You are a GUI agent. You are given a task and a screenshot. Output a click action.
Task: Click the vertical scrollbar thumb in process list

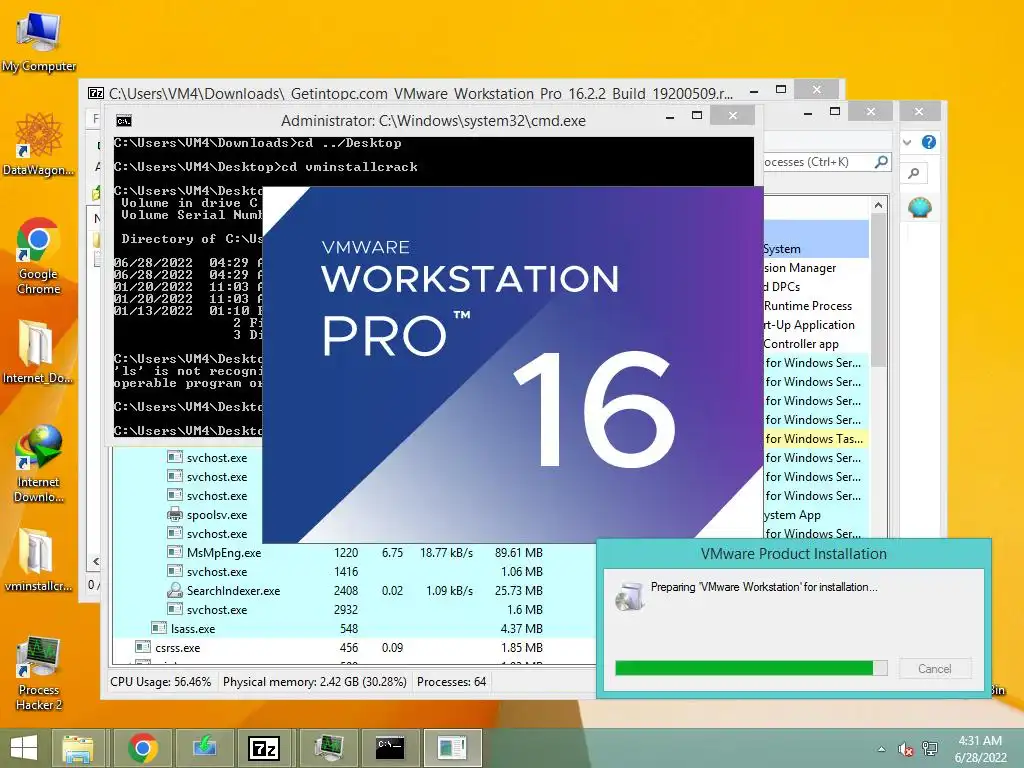(x=878, y=291)
